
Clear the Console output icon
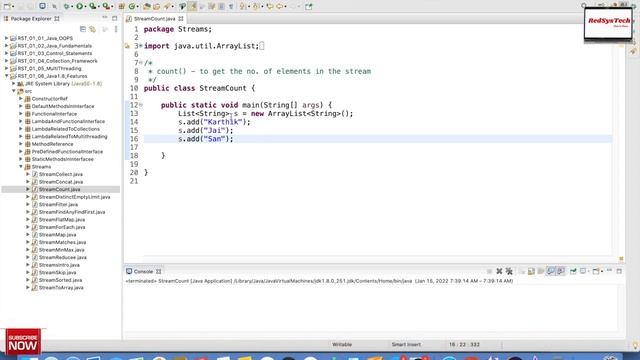(522, 271)
